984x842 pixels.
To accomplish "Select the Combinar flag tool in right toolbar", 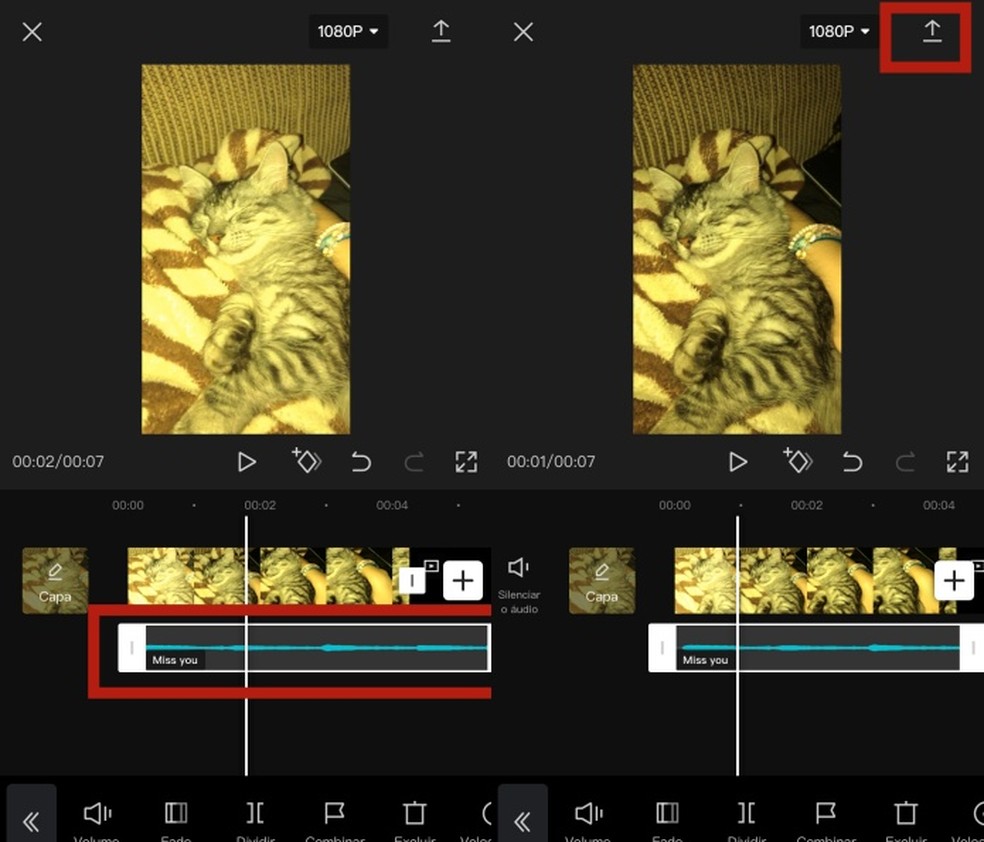I will [x=826, y=821].
